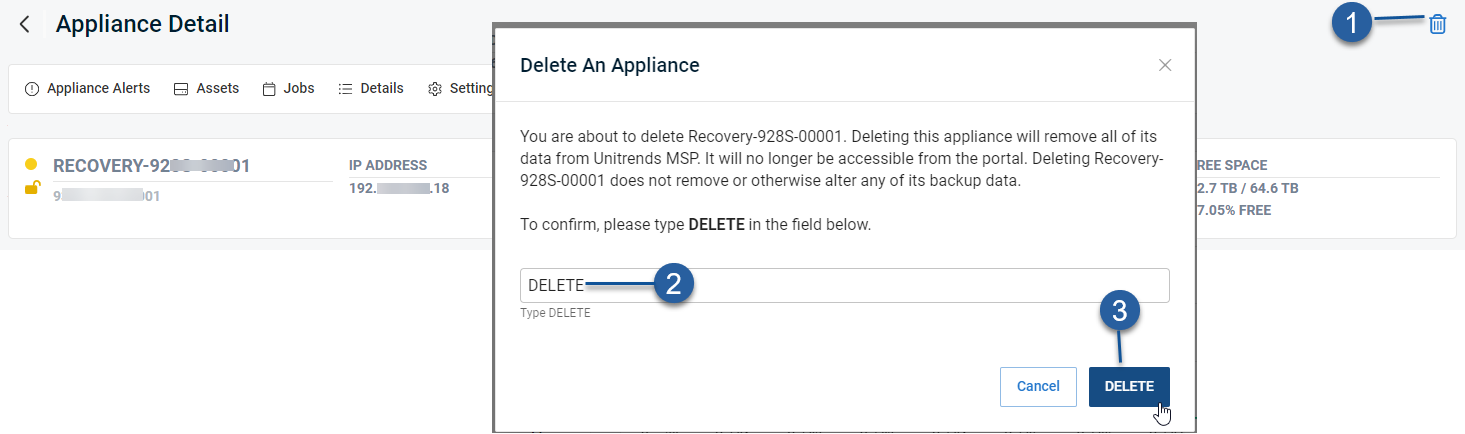Viewport: 1465px width, 434px height.
Task: Switch to the Assets tab
Action: [x=206, y=88]
